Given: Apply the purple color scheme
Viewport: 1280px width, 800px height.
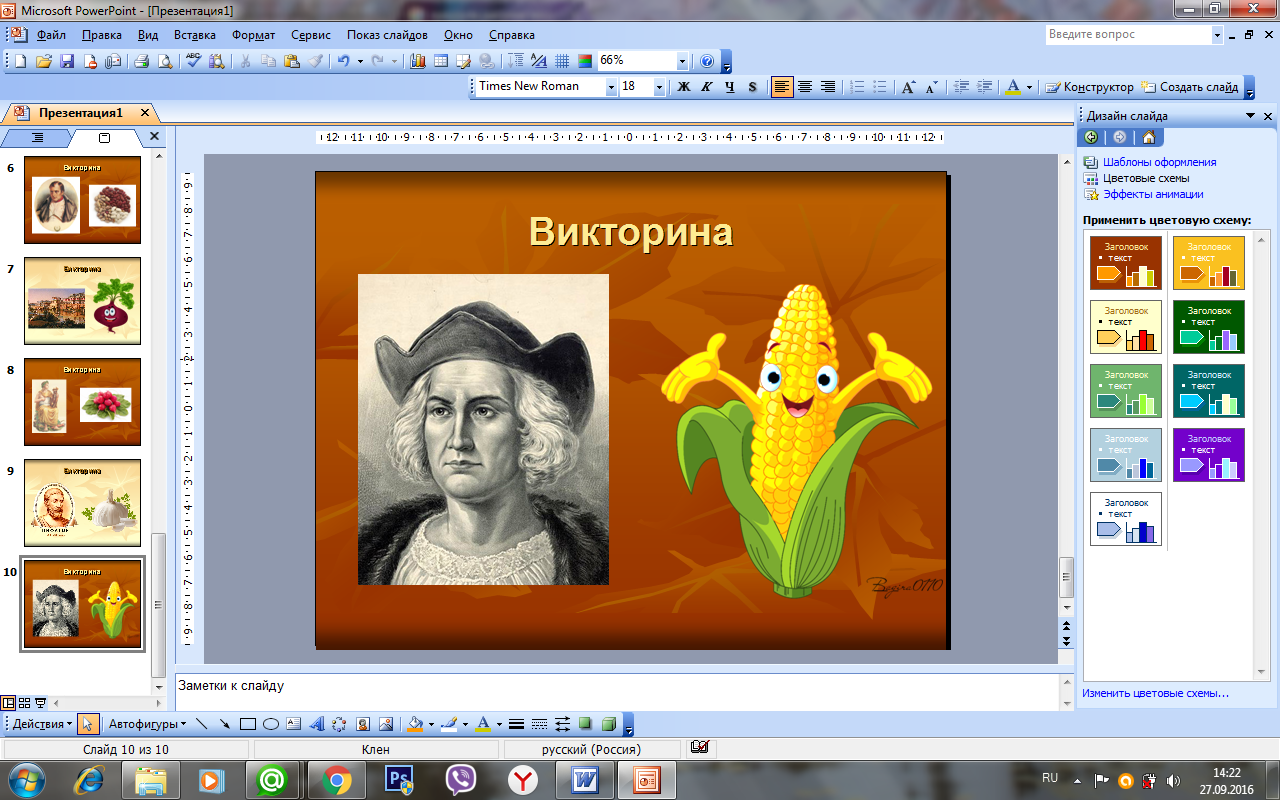Looking at the screenshot, I should pyautogui.click(x=1209, y=454).
